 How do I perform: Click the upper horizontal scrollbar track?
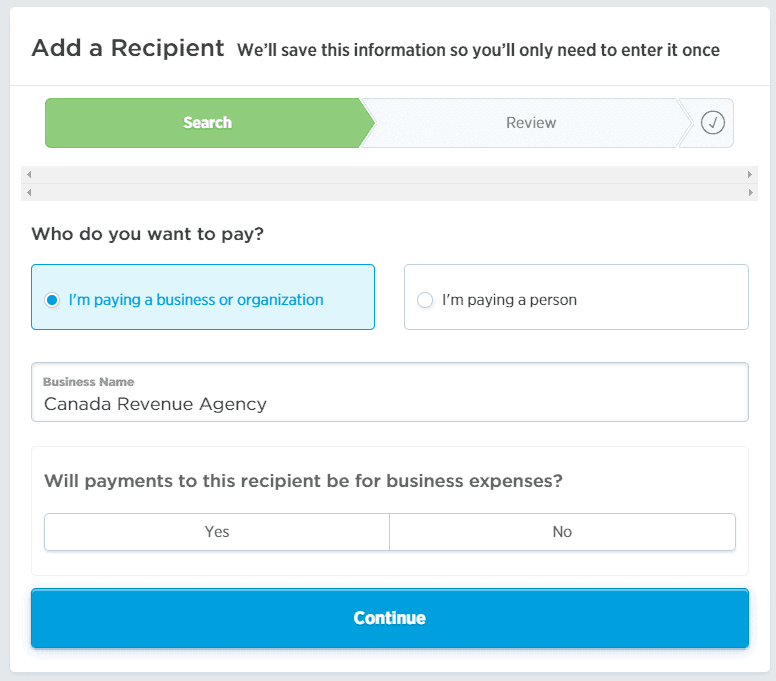tap(390, 174)
